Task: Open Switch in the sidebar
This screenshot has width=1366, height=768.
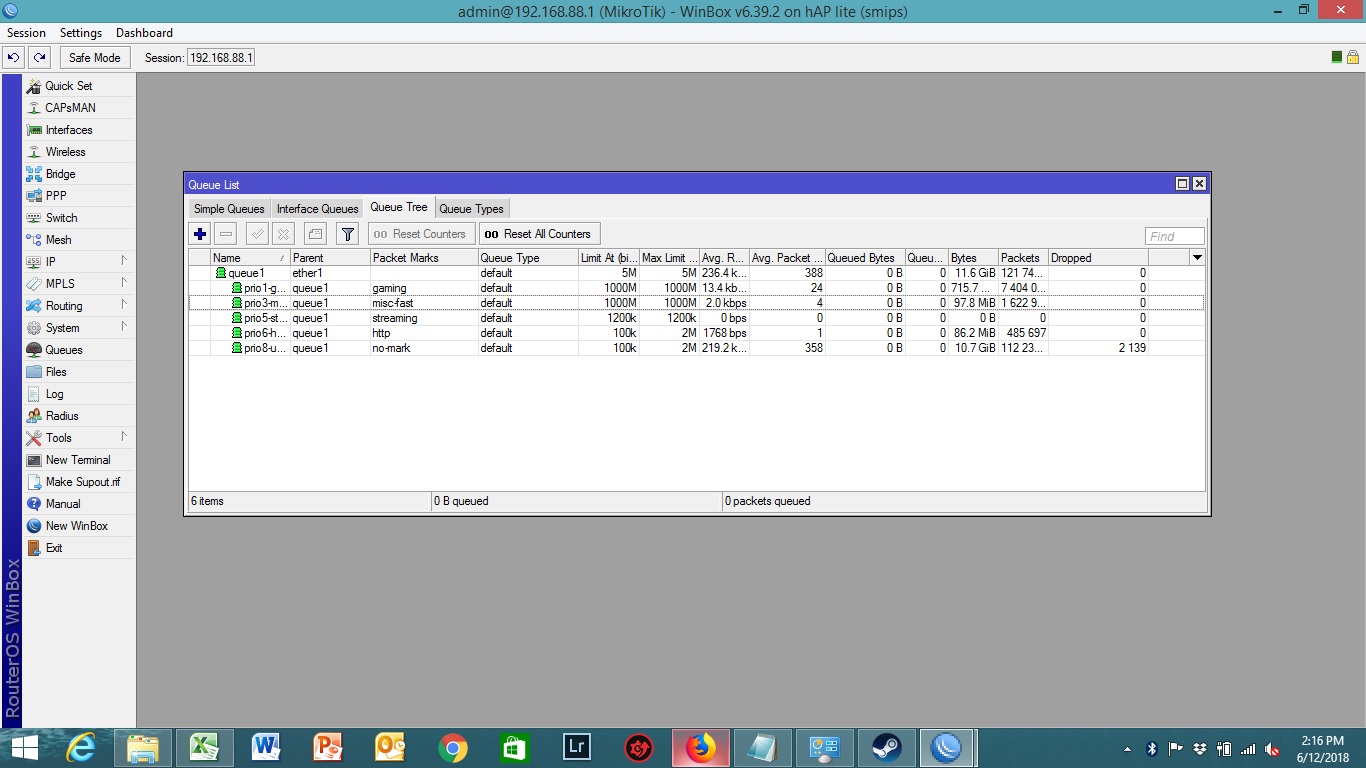Action: 79,218
